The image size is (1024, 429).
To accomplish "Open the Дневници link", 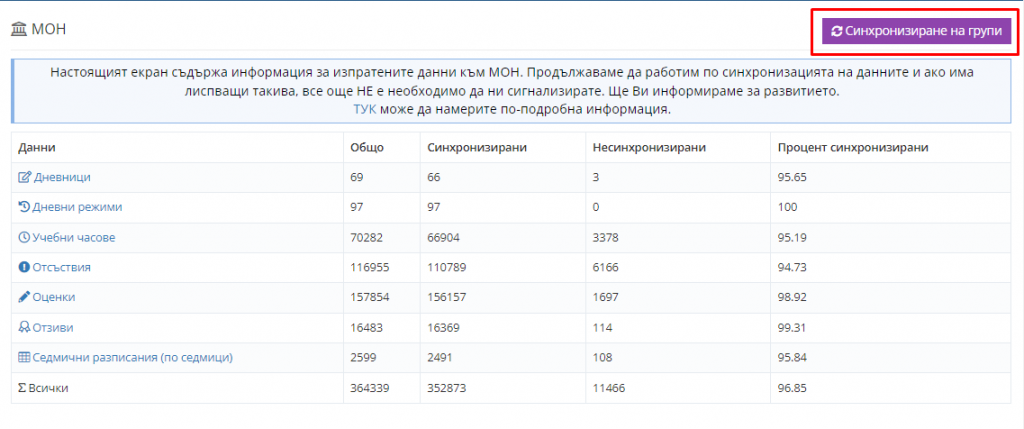I will (62, 177).
